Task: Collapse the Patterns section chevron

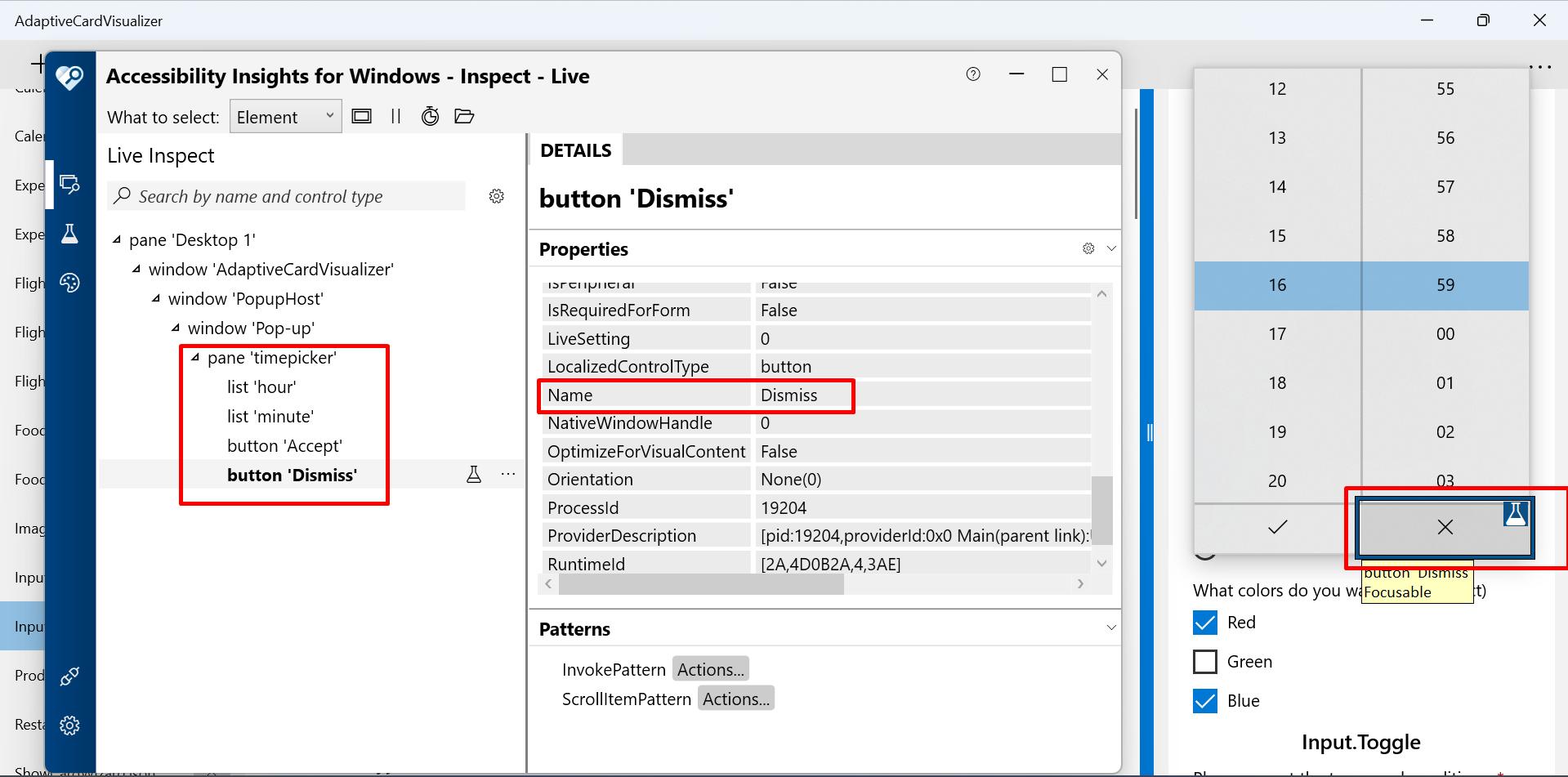Action: point(1110,627)
